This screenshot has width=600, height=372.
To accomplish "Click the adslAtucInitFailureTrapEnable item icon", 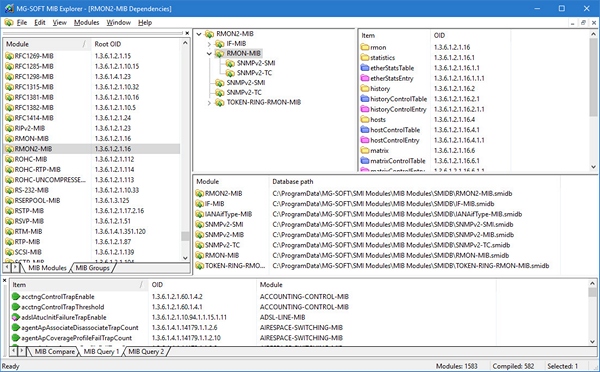I will click(x=15, y=317).
